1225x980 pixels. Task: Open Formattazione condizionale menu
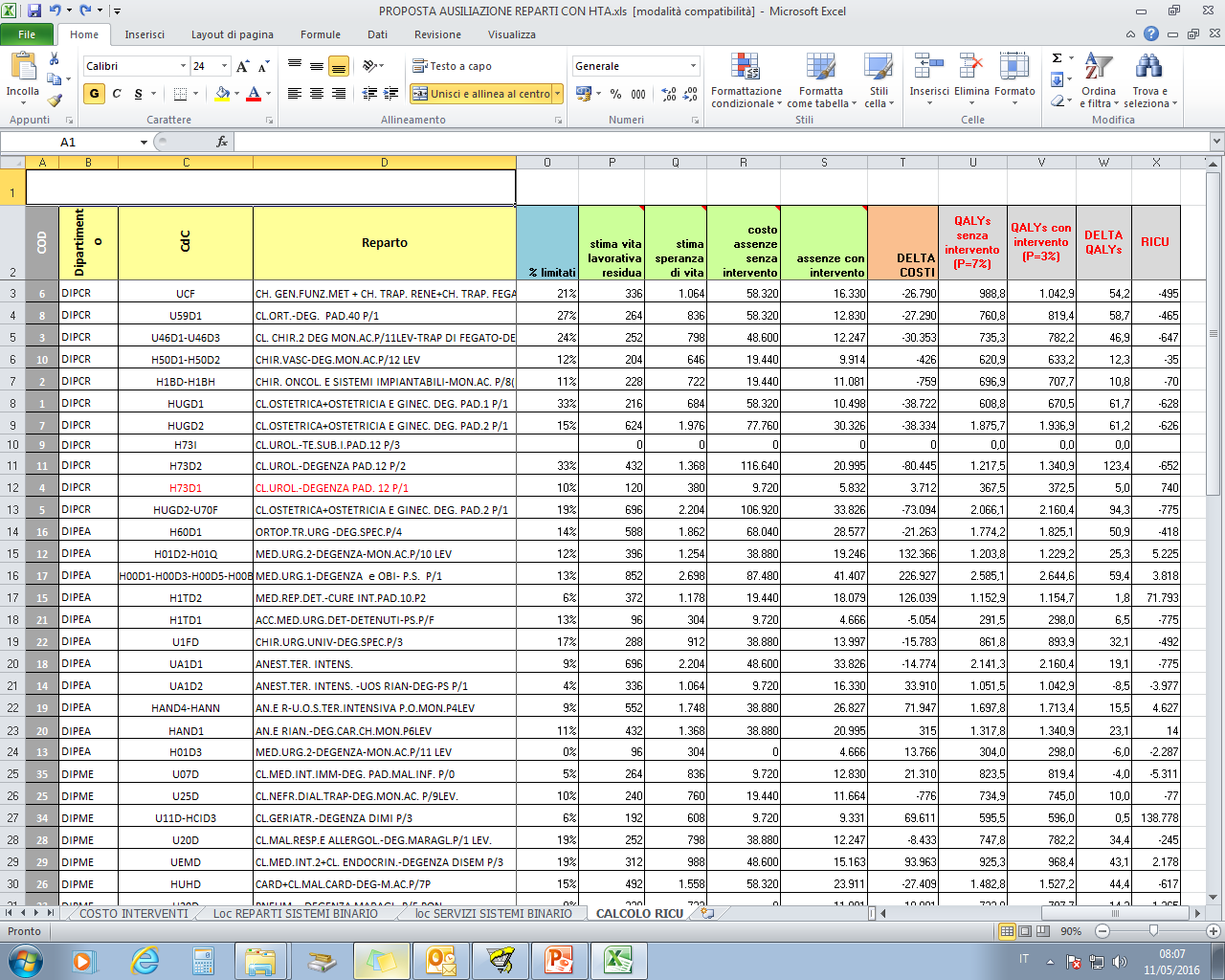[x=746, y=80]
